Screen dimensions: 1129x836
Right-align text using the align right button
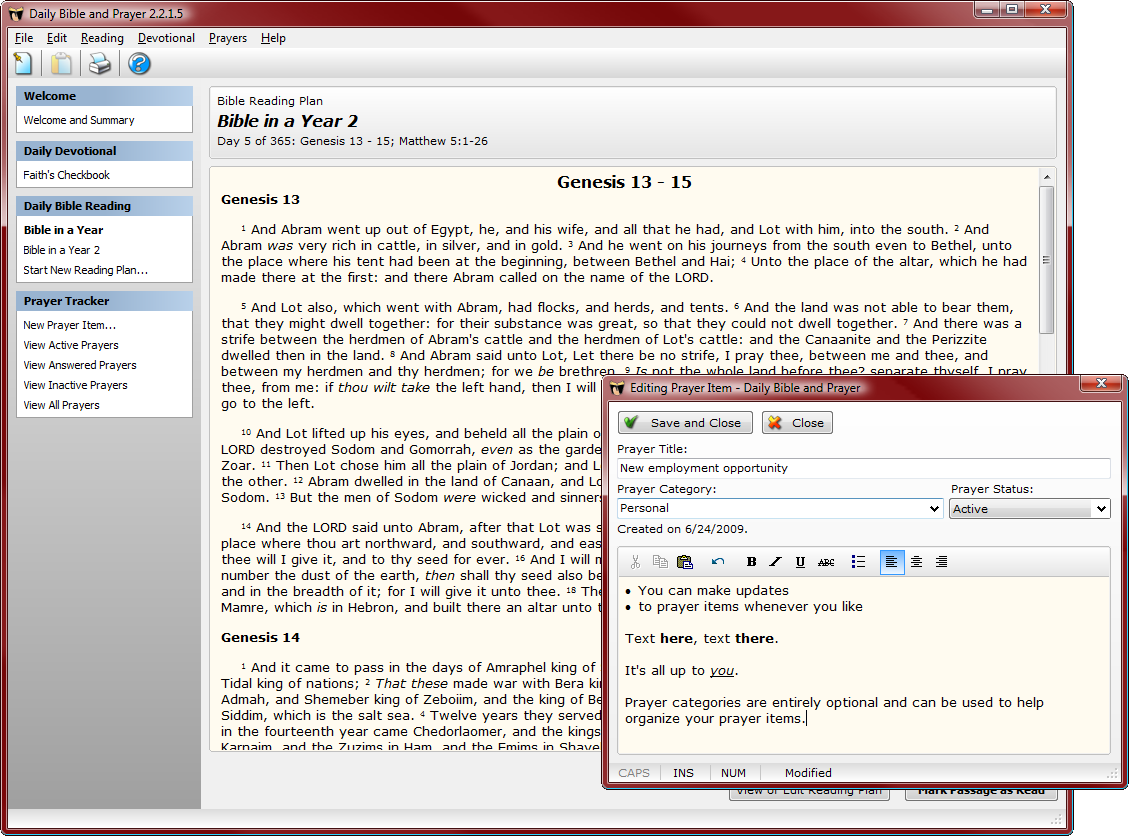click(941, 562)
